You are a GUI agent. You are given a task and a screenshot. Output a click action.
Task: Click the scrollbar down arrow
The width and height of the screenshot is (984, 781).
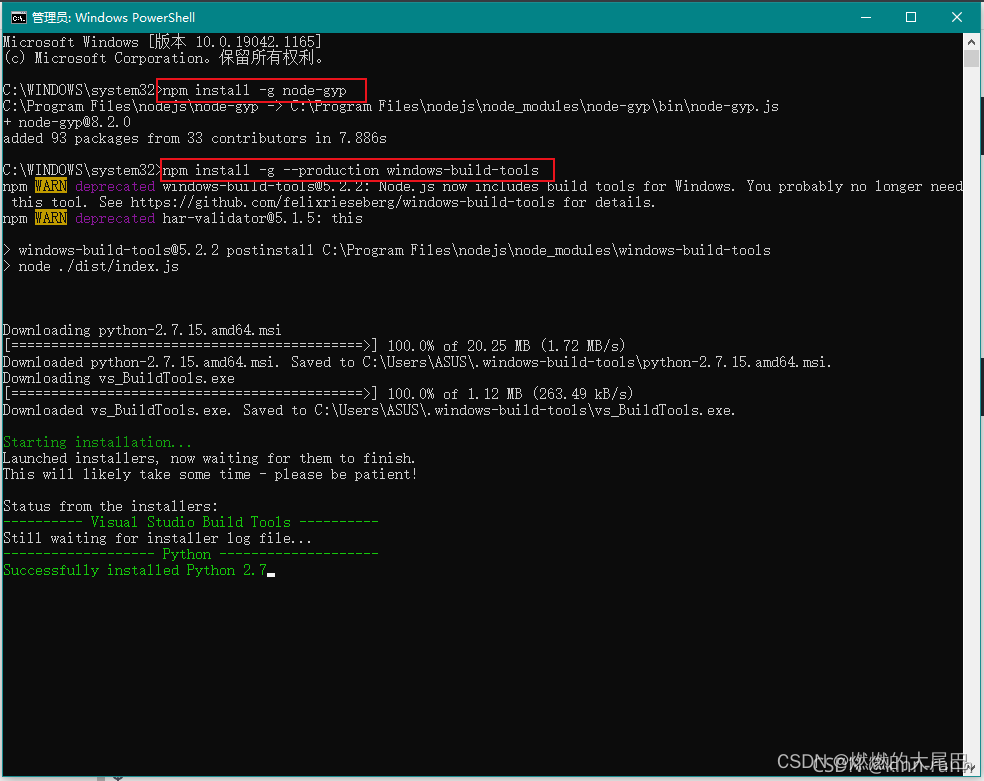click(971, 767)
